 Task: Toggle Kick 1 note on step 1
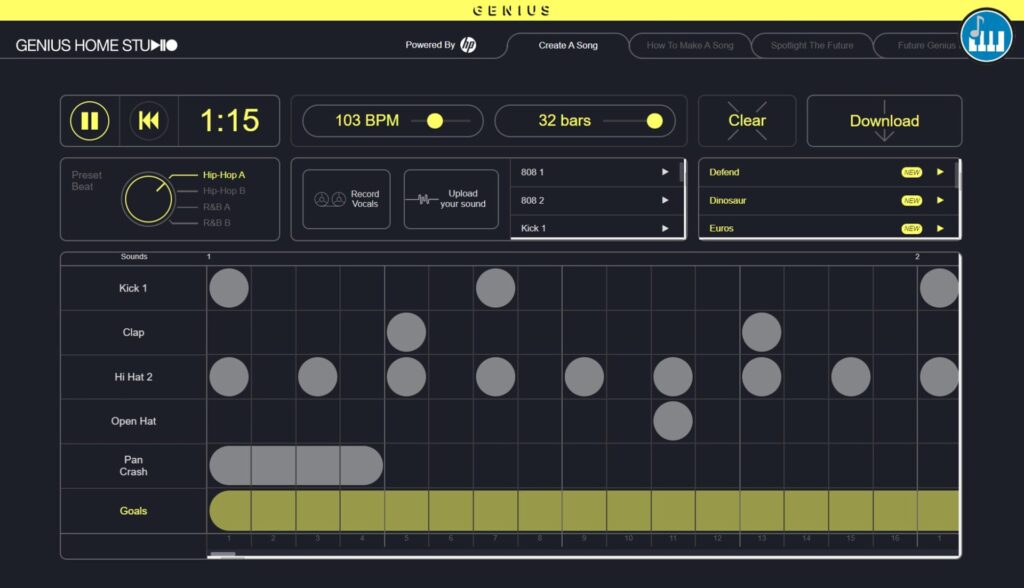coord(229,288)
